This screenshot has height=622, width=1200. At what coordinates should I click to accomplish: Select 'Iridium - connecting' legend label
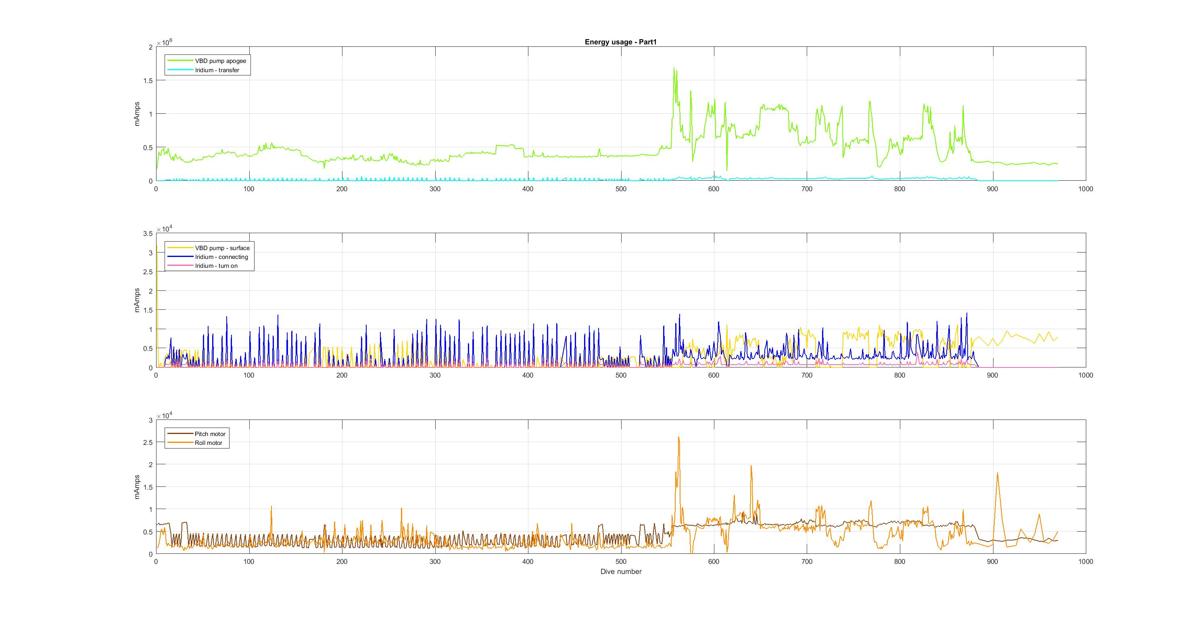click(x=221, y=256)
